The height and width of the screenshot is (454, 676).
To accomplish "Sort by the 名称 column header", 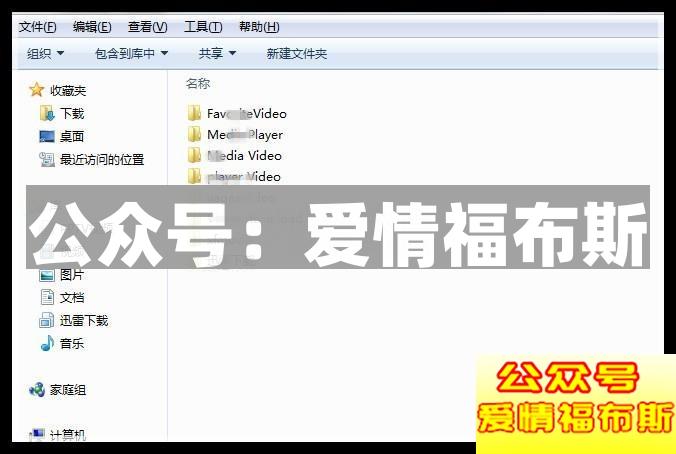I will tap(198, 83).
